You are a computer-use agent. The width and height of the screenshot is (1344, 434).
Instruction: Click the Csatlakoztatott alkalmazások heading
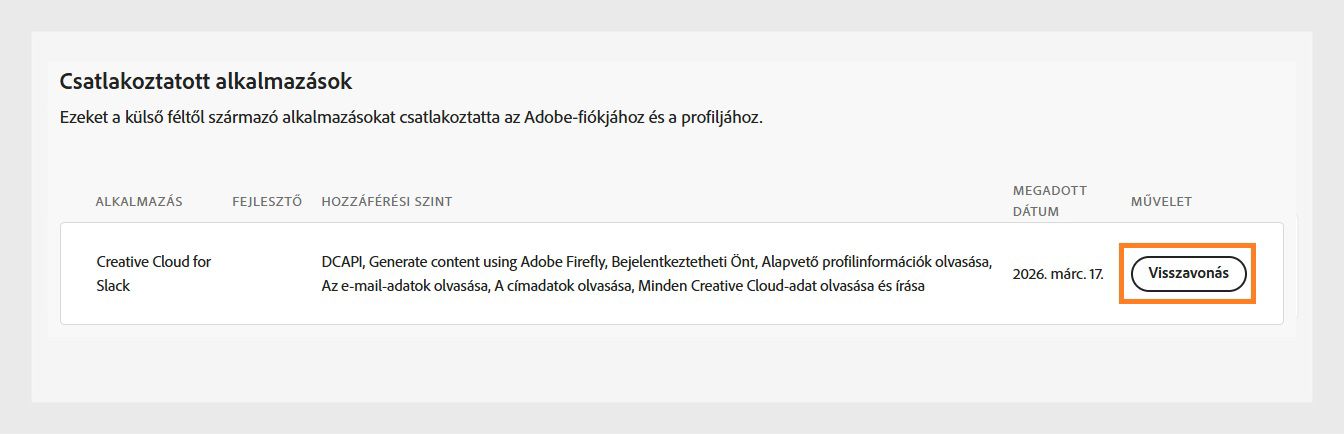[x=206, y=81]
